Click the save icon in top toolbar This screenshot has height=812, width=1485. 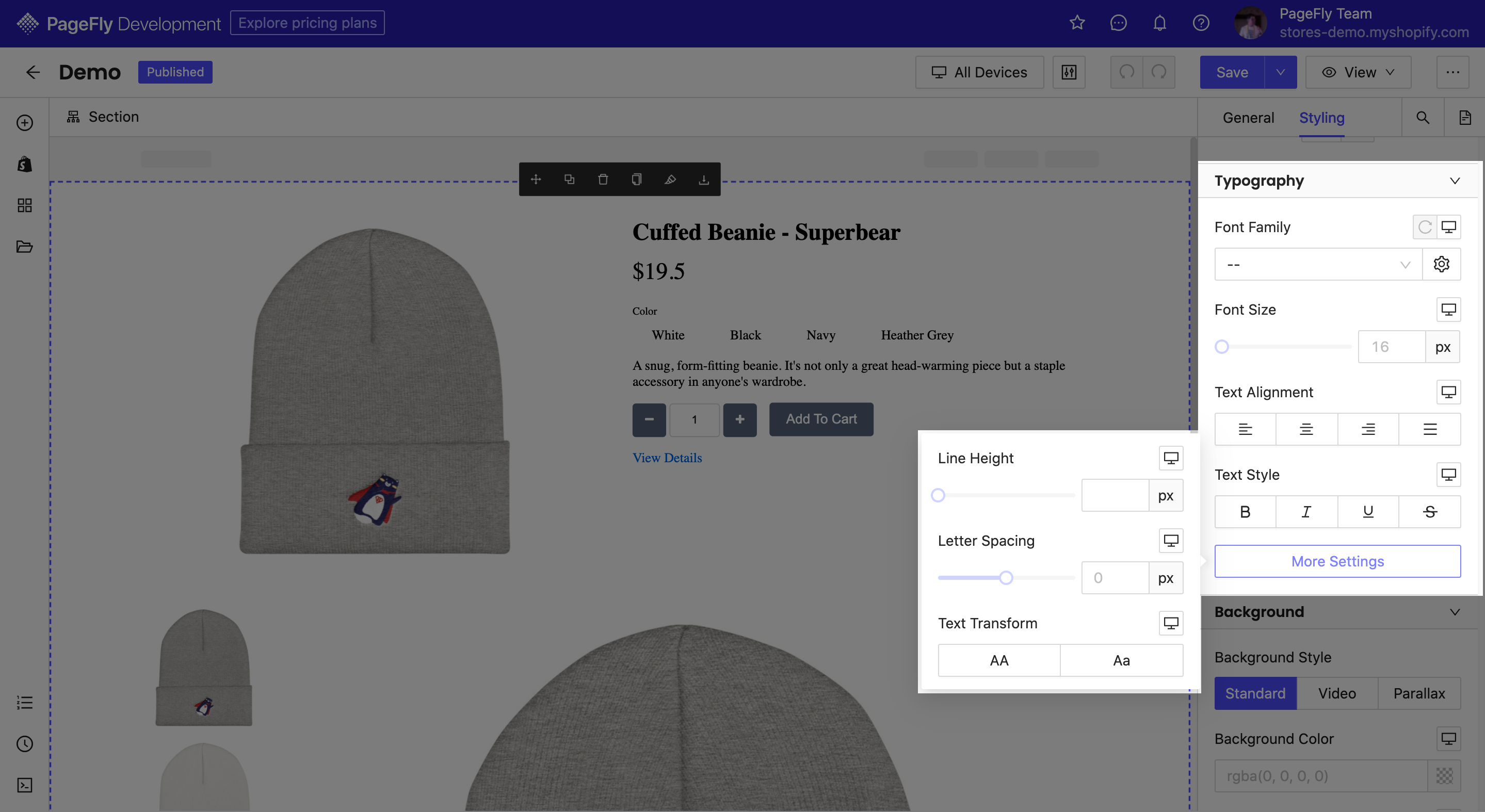tap(1232, 72)
